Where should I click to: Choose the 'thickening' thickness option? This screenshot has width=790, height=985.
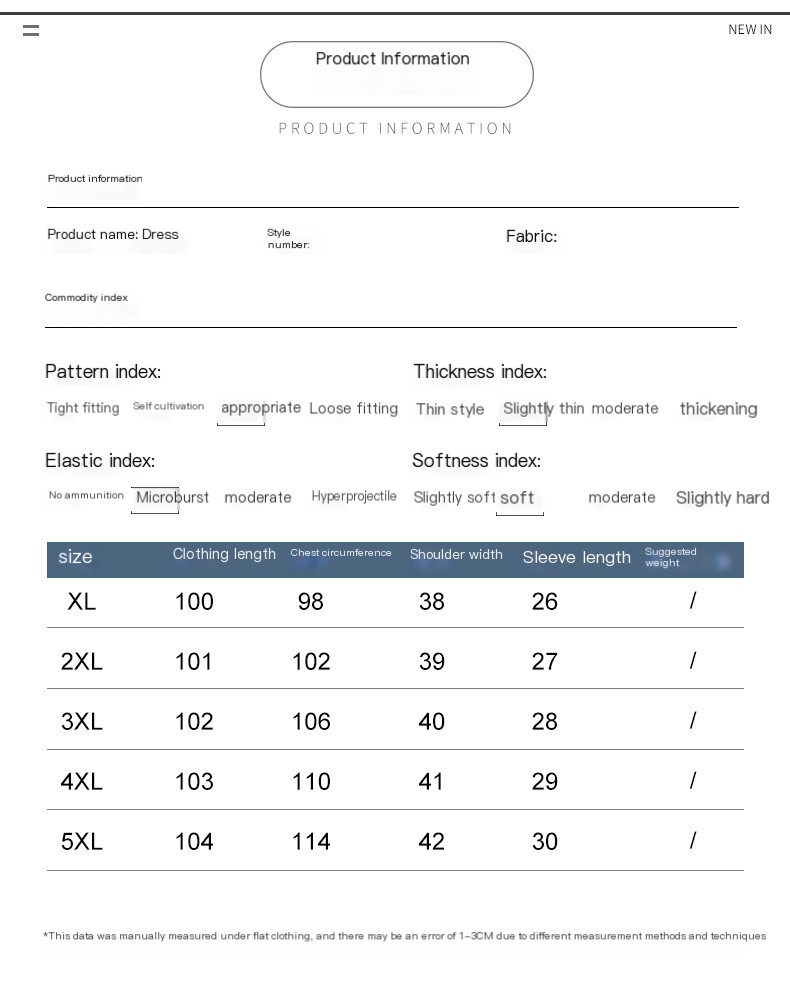pos(718,409)
